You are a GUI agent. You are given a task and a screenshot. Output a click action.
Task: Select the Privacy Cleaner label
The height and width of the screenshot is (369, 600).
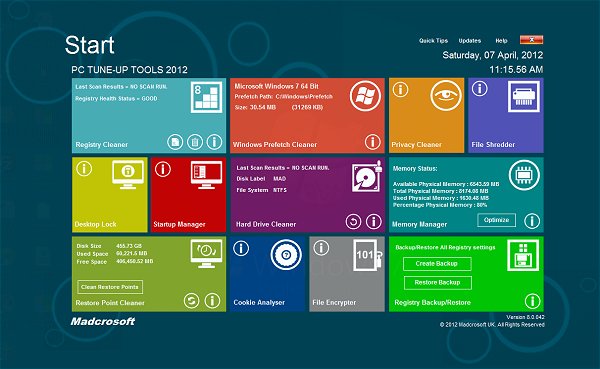(x=416, y=145)
